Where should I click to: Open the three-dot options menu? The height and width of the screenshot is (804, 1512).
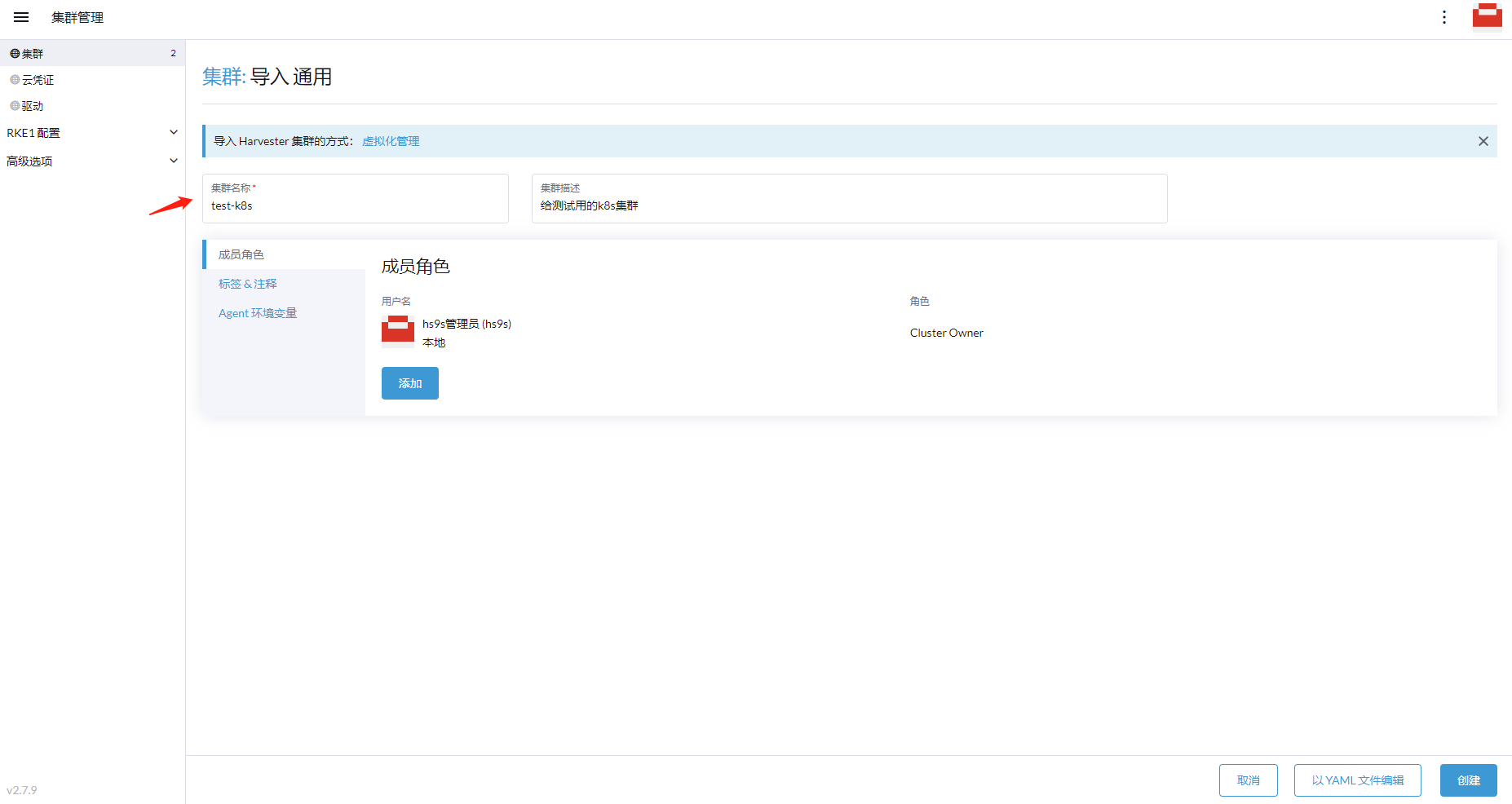point(1443,17)
